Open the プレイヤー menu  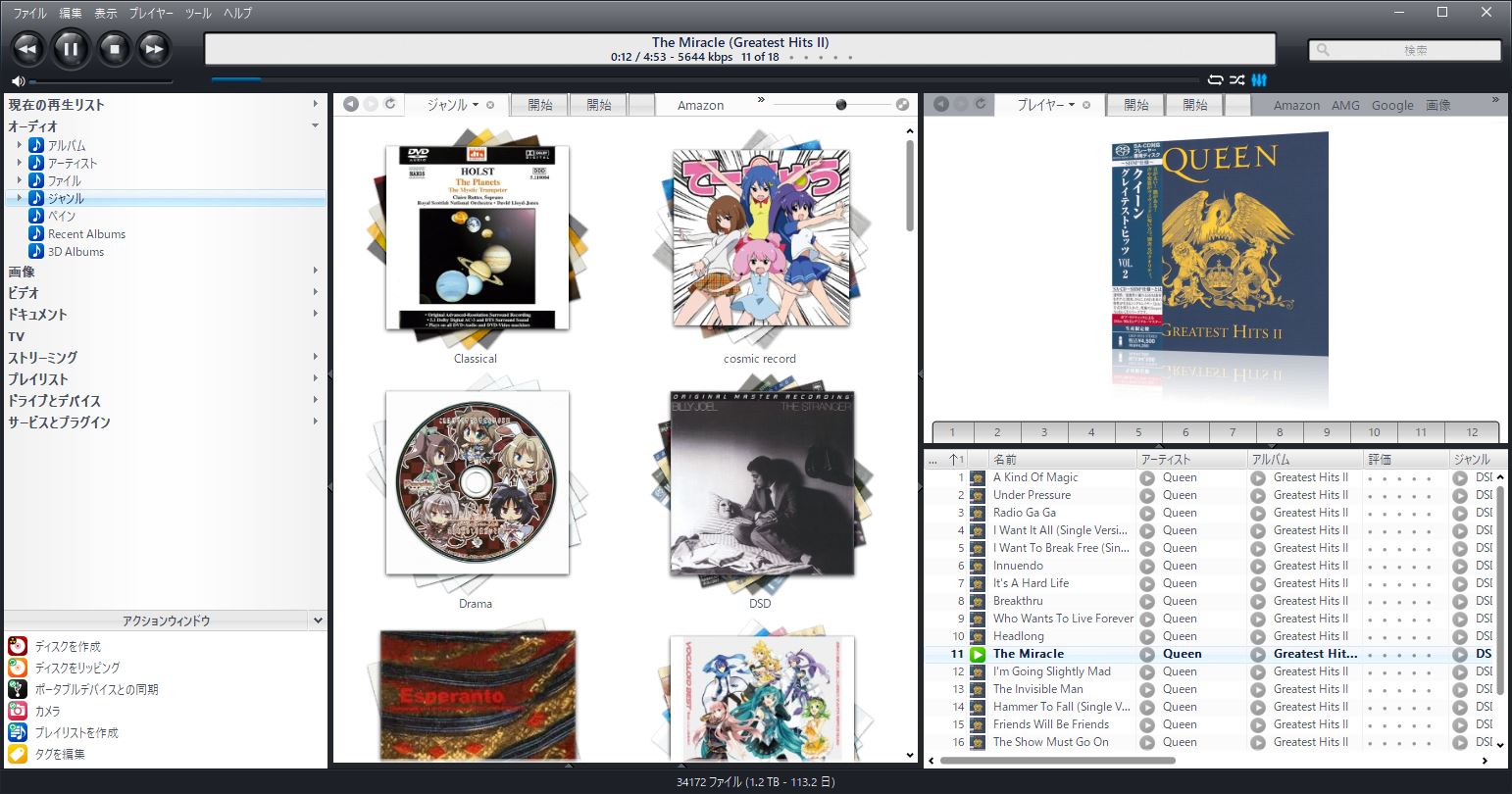(x=151, y=13)
